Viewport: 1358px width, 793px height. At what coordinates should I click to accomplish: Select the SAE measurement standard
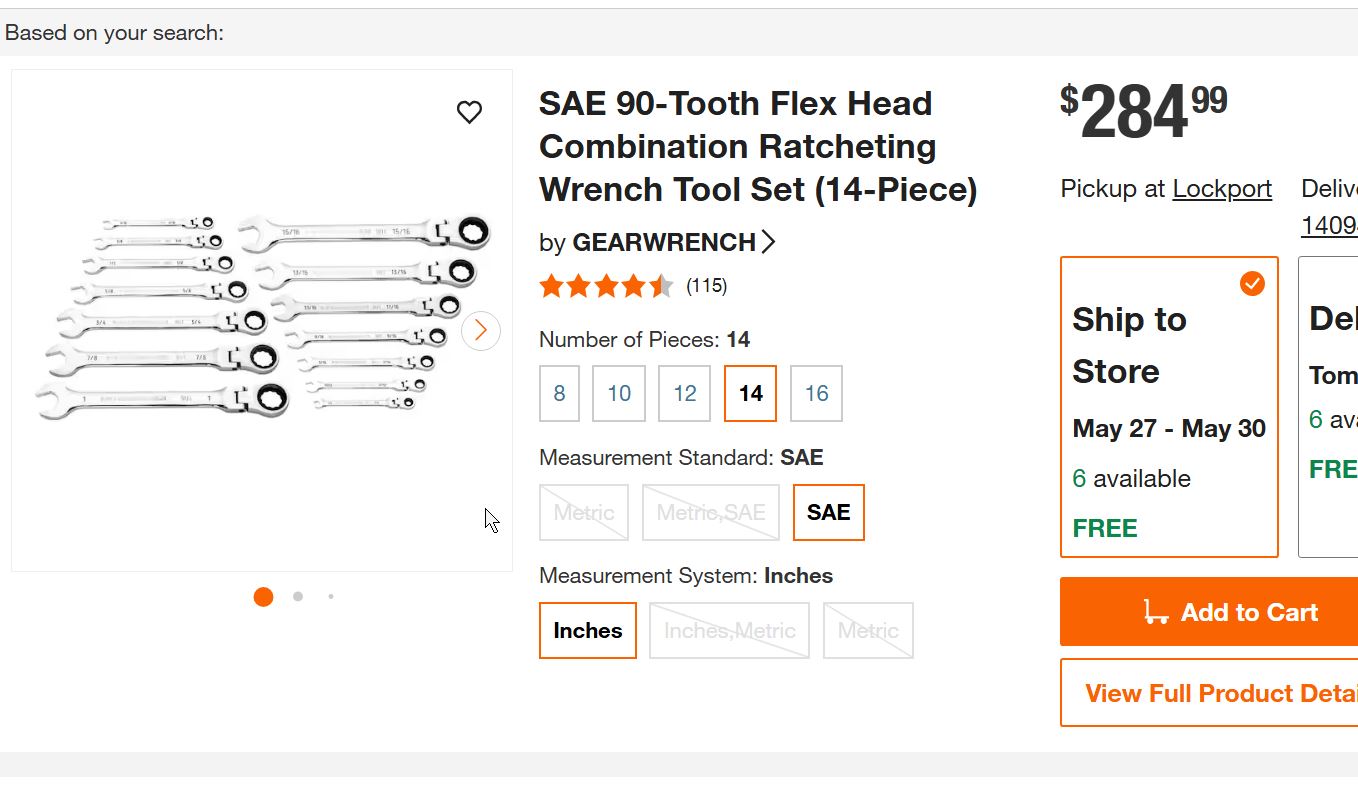[828, 512]
